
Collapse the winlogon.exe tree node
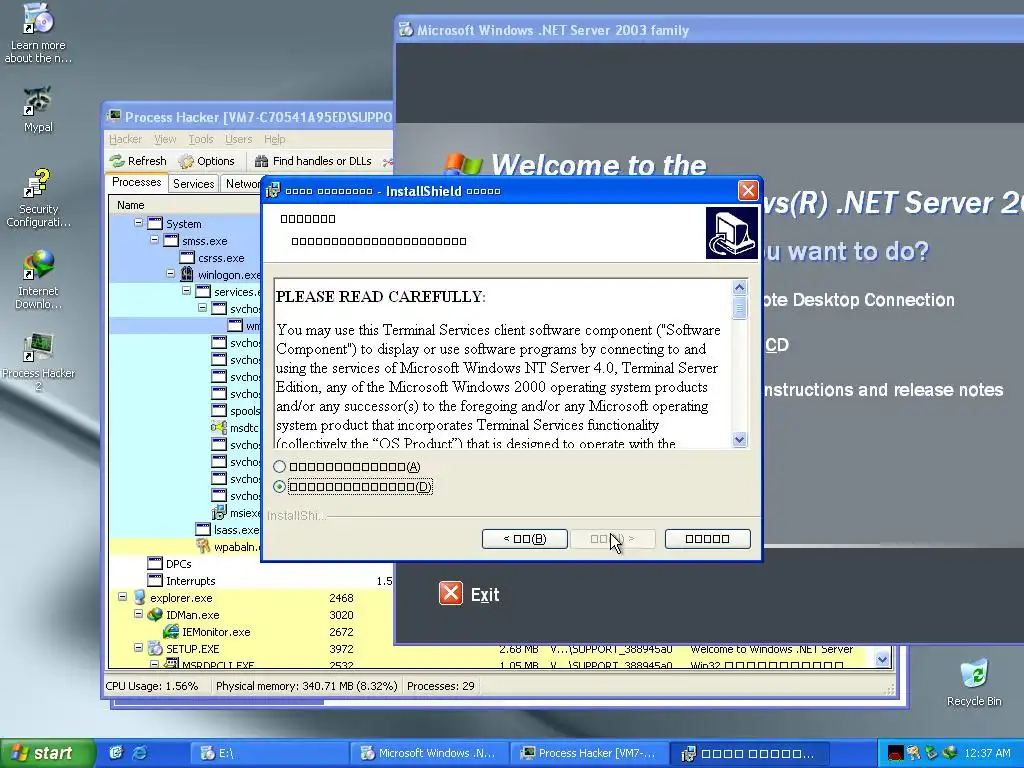(170, 274)
